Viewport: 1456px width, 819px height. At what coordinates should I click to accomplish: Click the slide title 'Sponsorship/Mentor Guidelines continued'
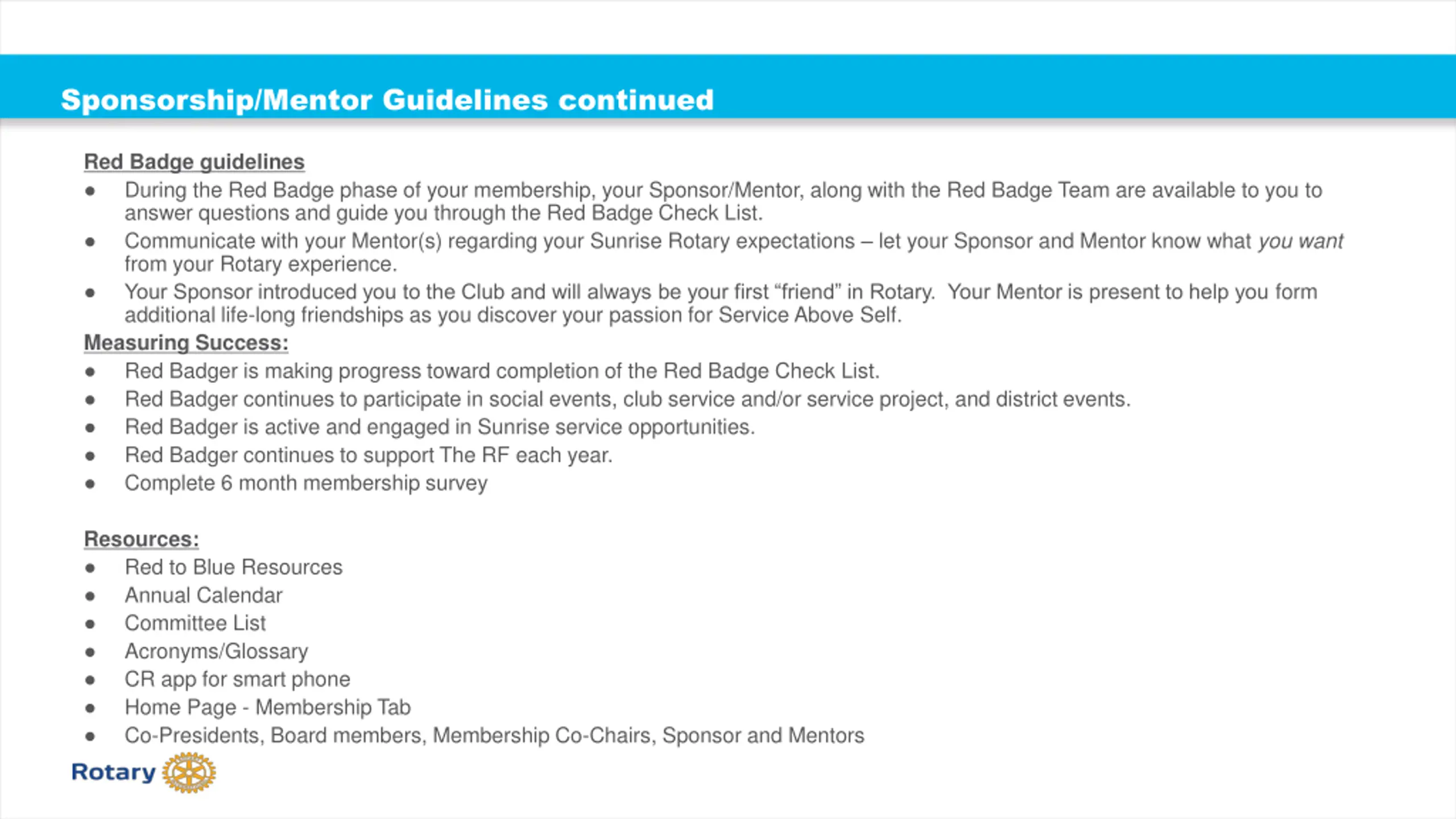tap(387, 100)
